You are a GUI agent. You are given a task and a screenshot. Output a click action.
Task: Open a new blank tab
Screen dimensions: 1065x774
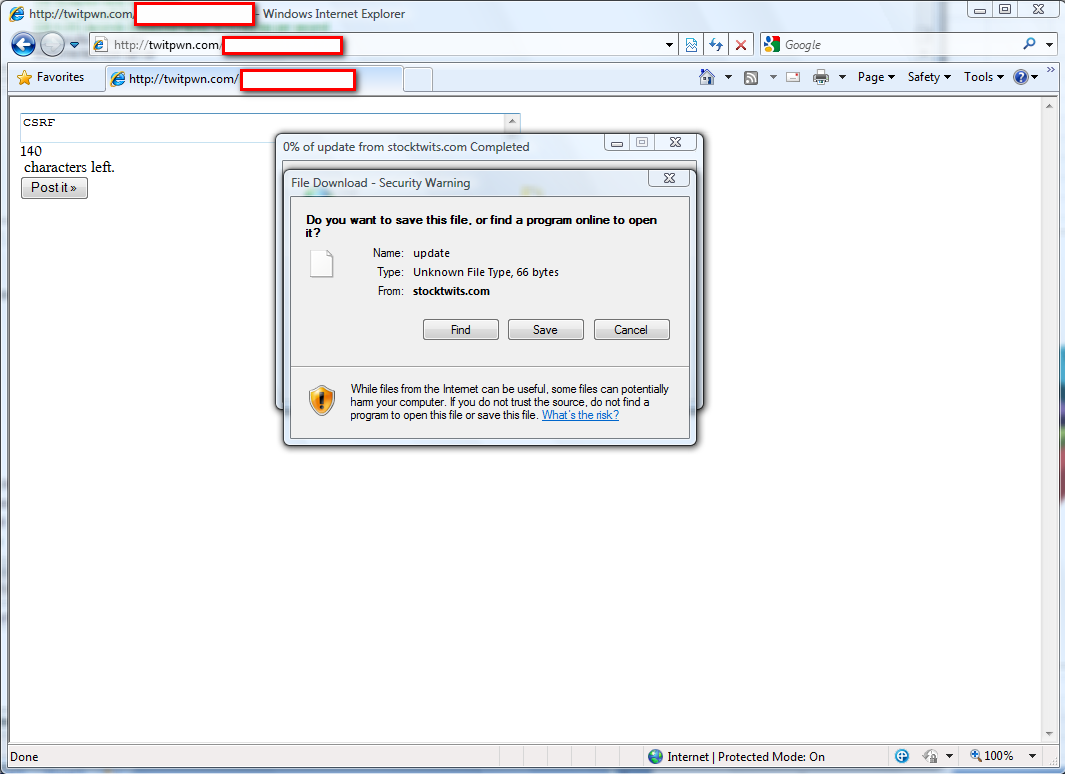pos(418,79)
